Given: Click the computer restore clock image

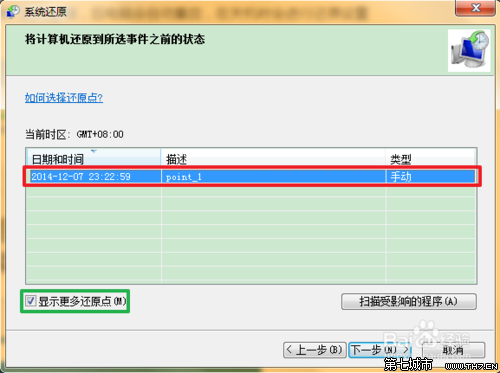Looking at the screenshot, I should click(469, 51).
